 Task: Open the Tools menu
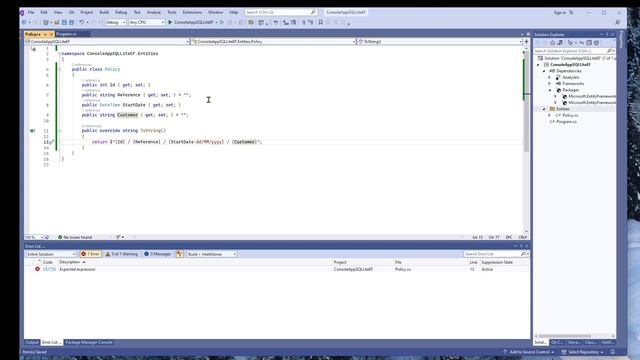(172, 12)
